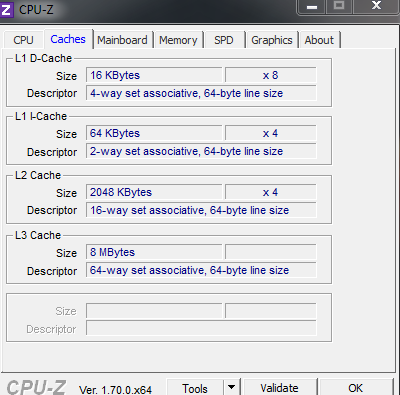
Task: Click the Tools button
Action: point(195,387)
